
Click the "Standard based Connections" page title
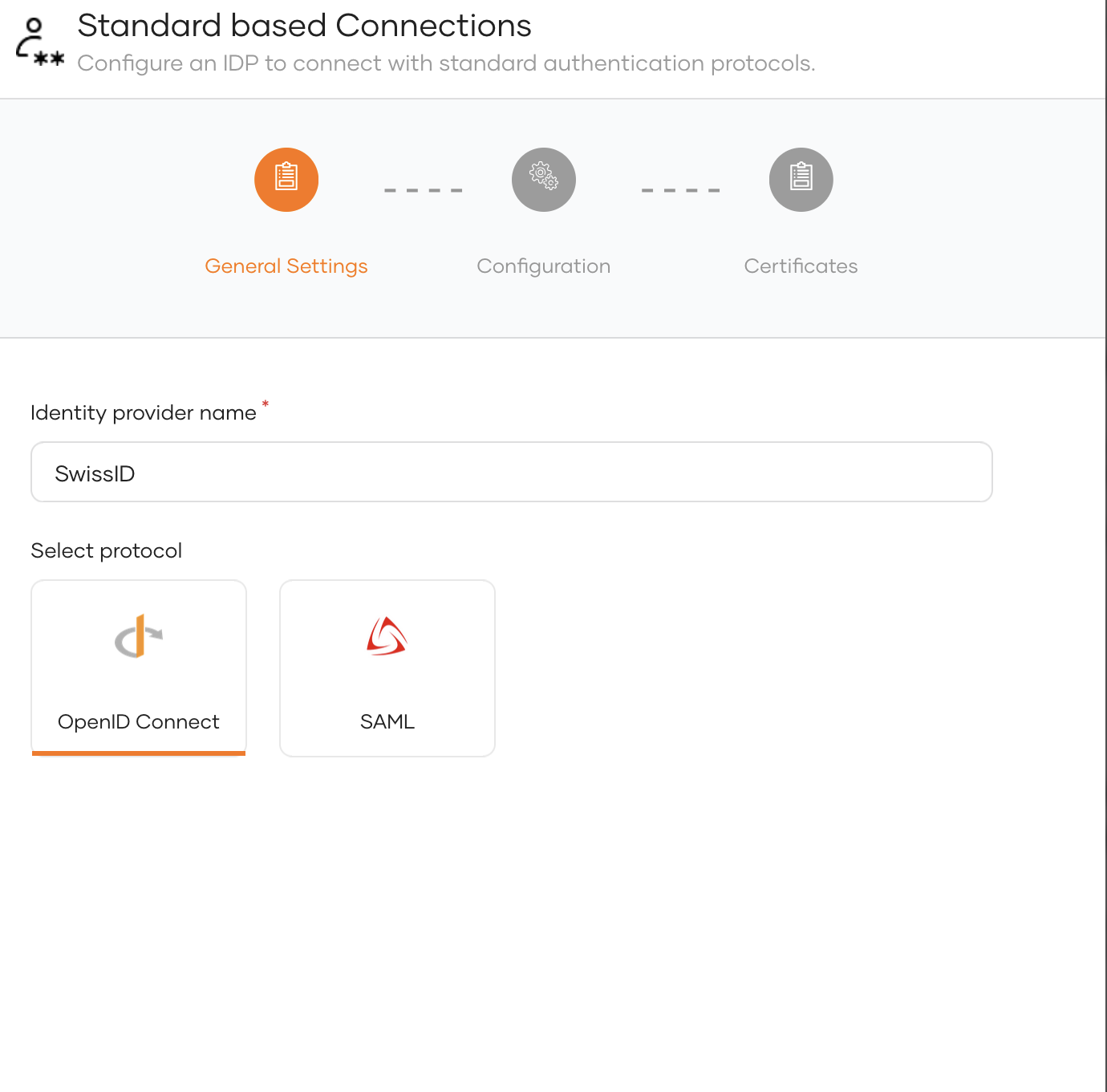point(304,26)
